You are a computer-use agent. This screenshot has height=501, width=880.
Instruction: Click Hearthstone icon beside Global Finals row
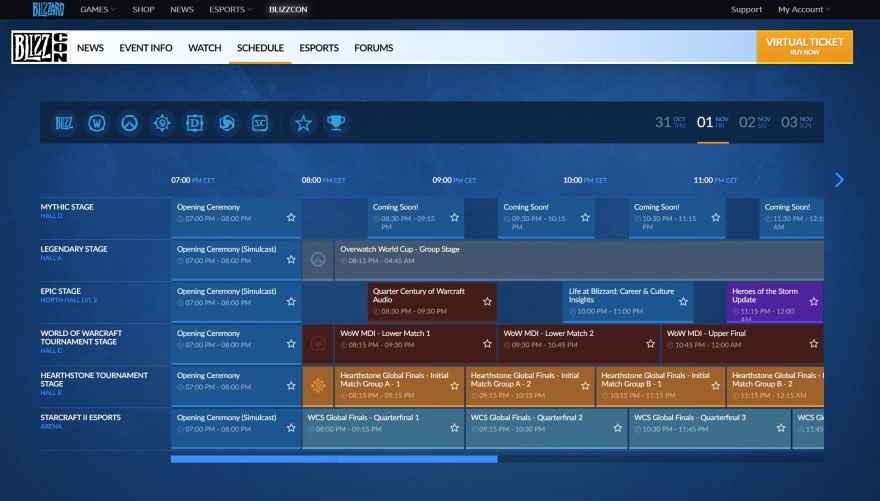318,385
